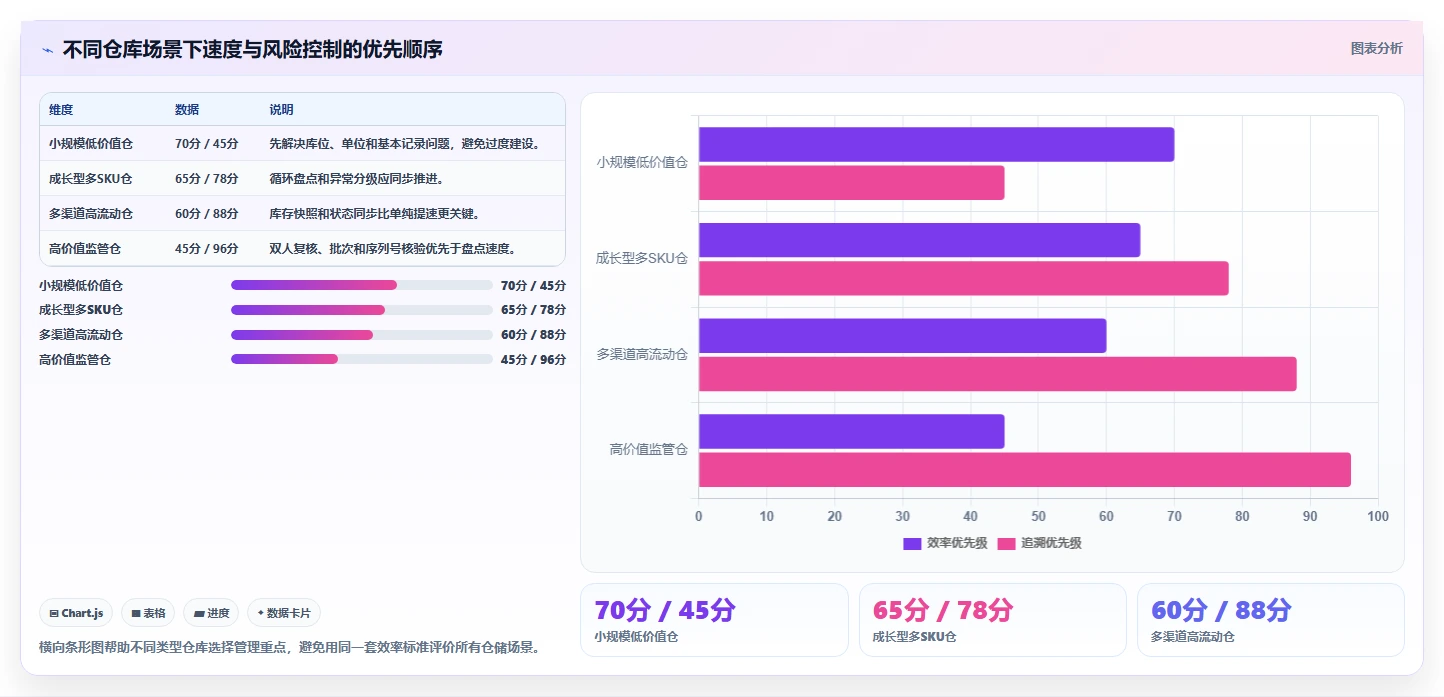
Task: Click the 高价值监管仓 progress bar
Action: [361, 359]
